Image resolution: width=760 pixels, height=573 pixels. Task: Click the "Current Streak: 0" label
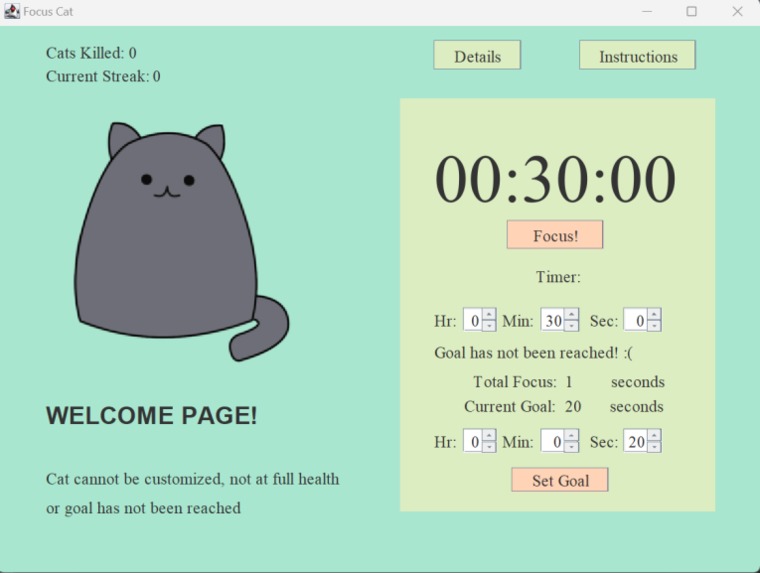103,76
